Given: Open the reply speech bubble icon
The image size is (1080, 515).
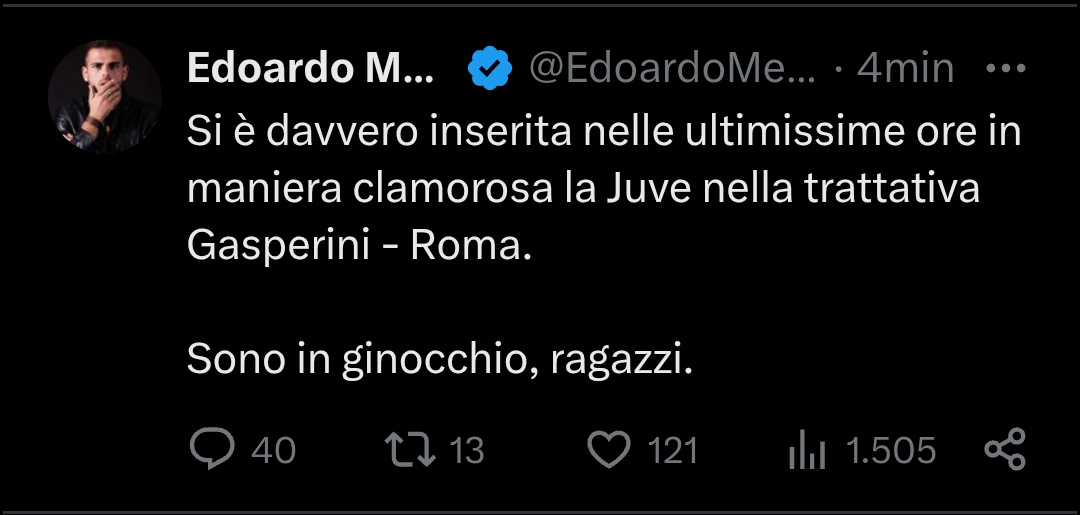Looking at the screenshot, I should click(x=212, y=450).
